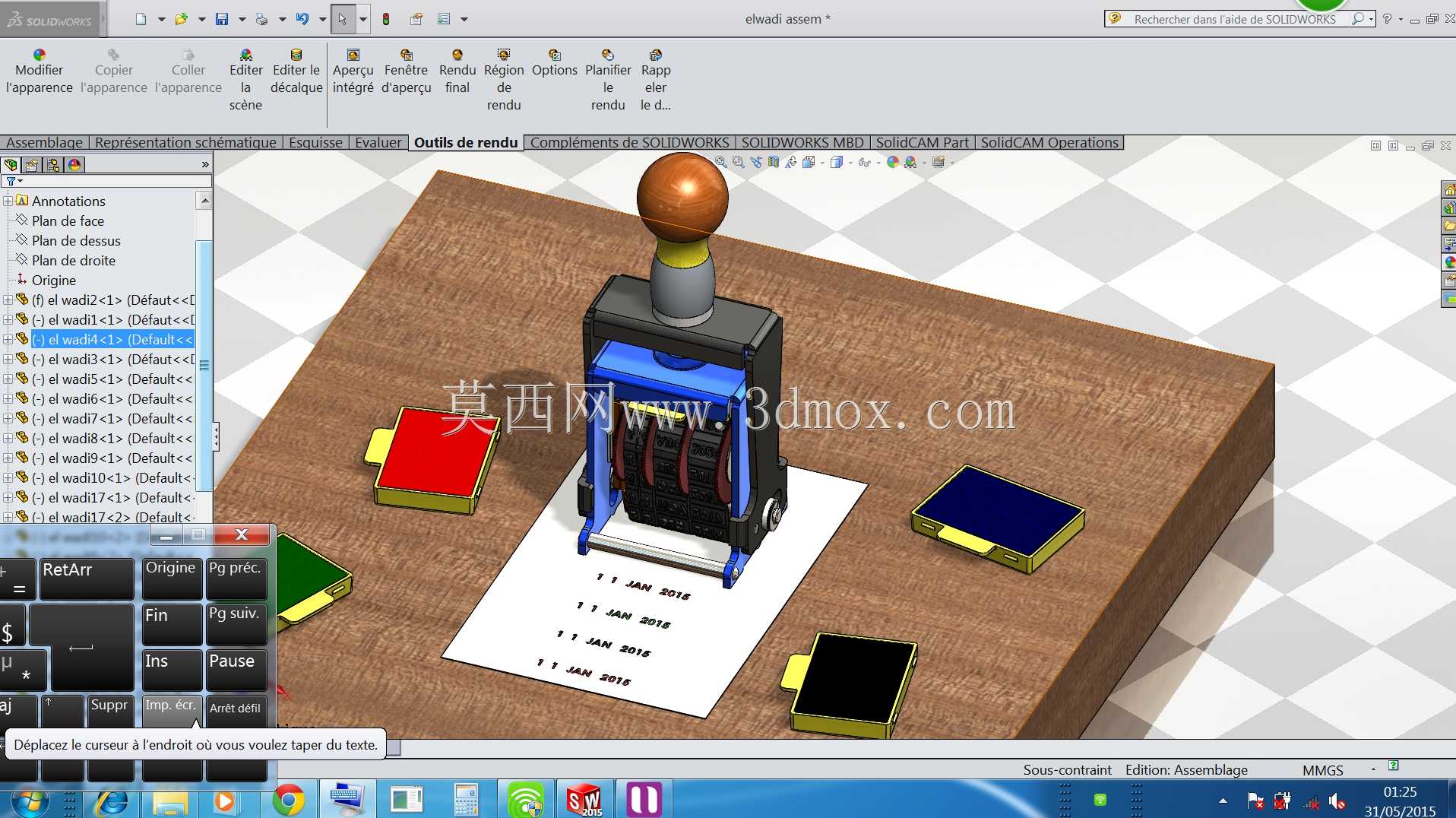Save the assembly with the floppy icon
This screenshot has width=1456, height=818.
222,19
